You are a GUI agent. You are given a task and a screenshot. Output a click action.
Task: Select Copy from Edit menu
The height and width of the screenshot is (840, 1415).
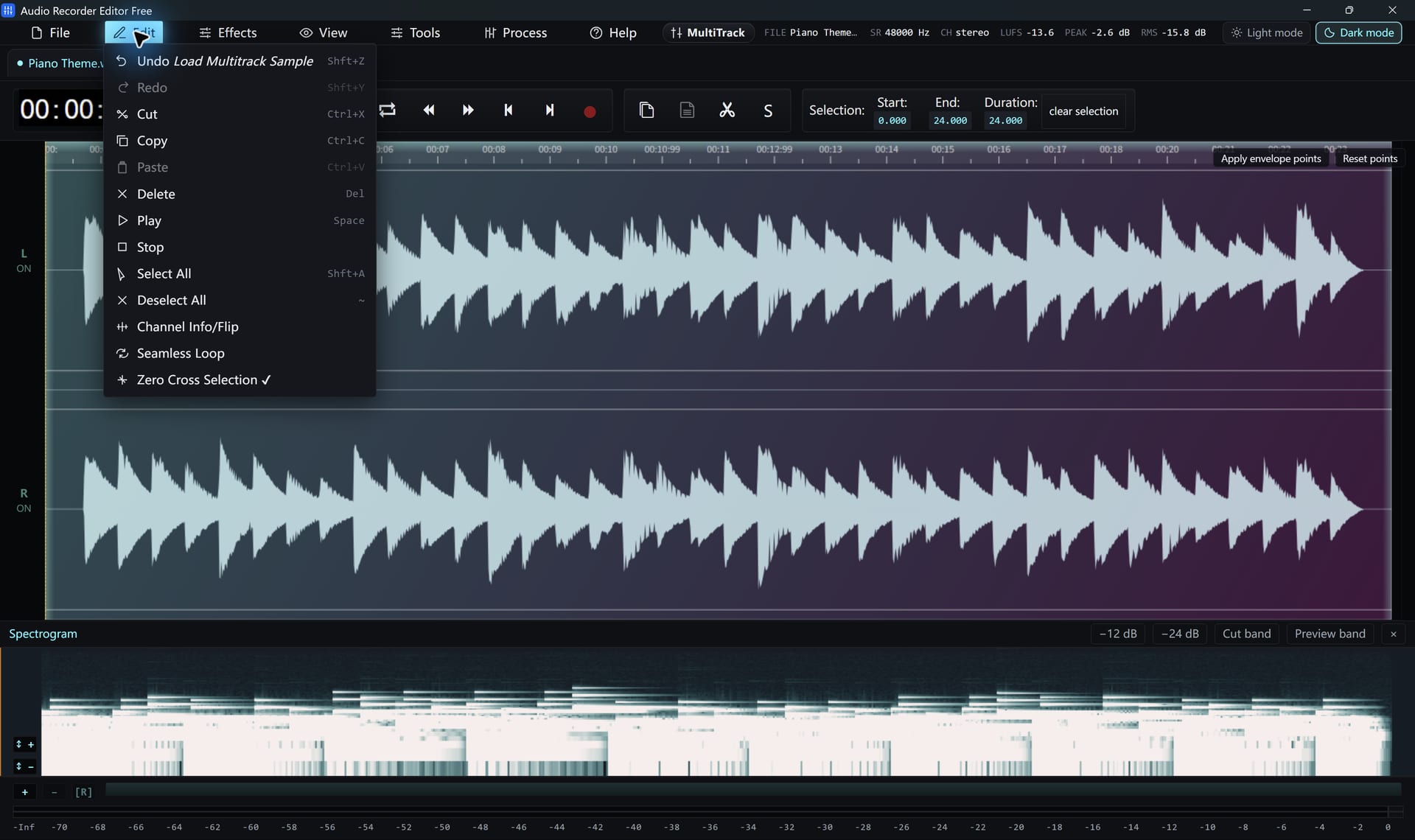tap(240, 141)
